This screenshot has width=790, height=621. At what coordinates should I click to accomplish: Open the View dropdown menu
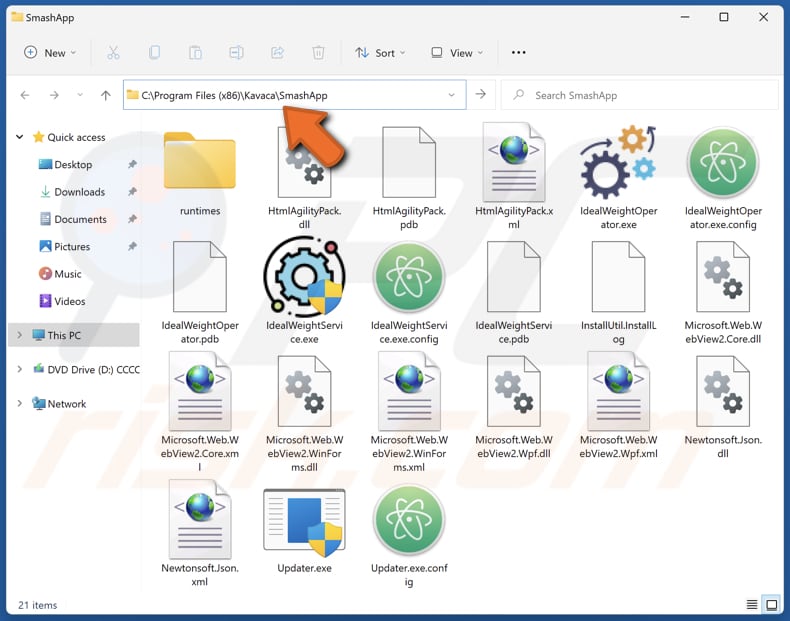pos(456,53)
